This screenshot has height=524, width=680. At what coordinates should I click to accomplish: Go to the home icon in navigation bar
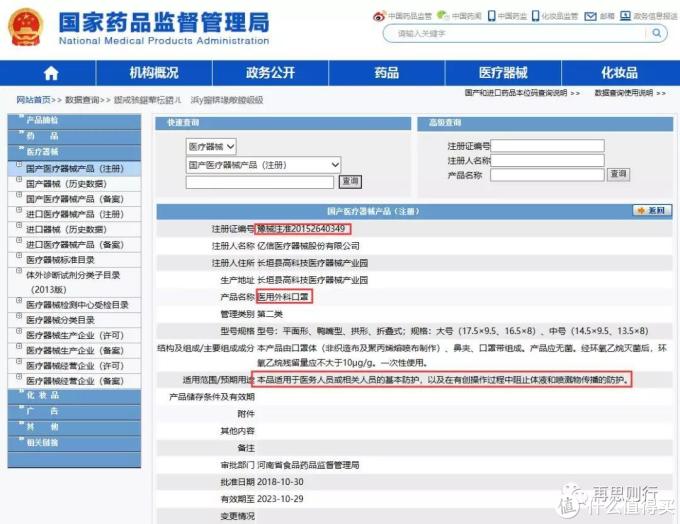click(51, 73)
